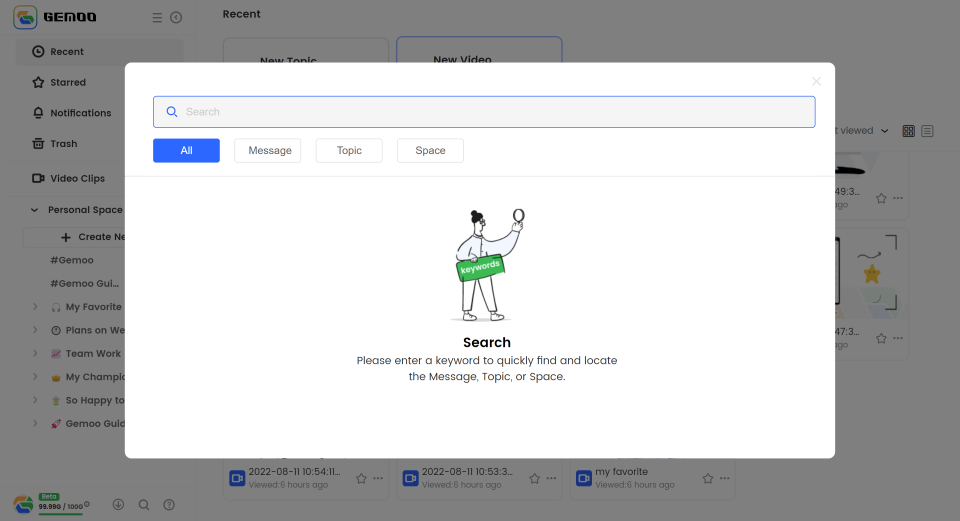Click the Recent page heading

(x=241, y=14)
